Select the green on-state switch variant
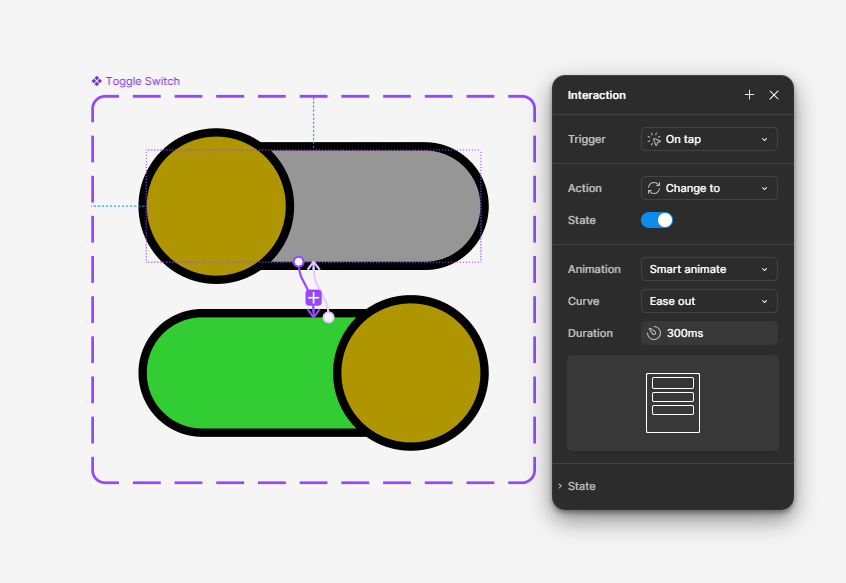Viewport: 846px width, 583px height. 240,372
